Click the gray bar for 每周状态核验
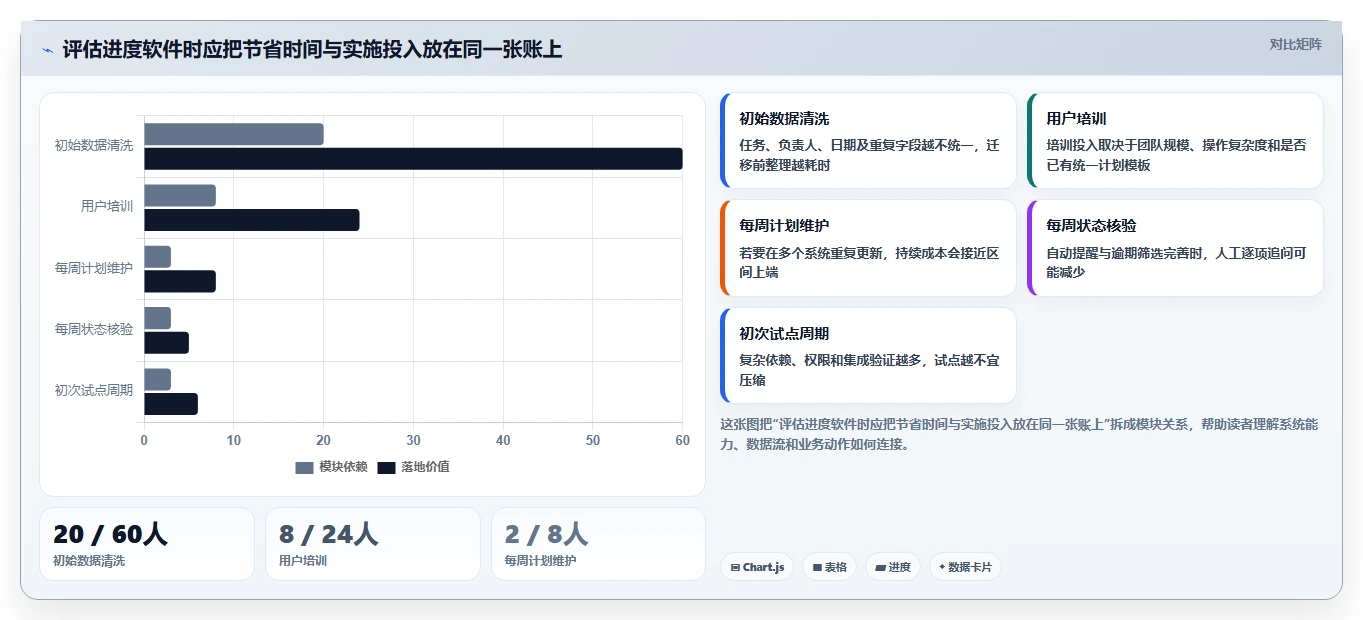Screen dimensions: 1363x620 (x=157, y=318)
